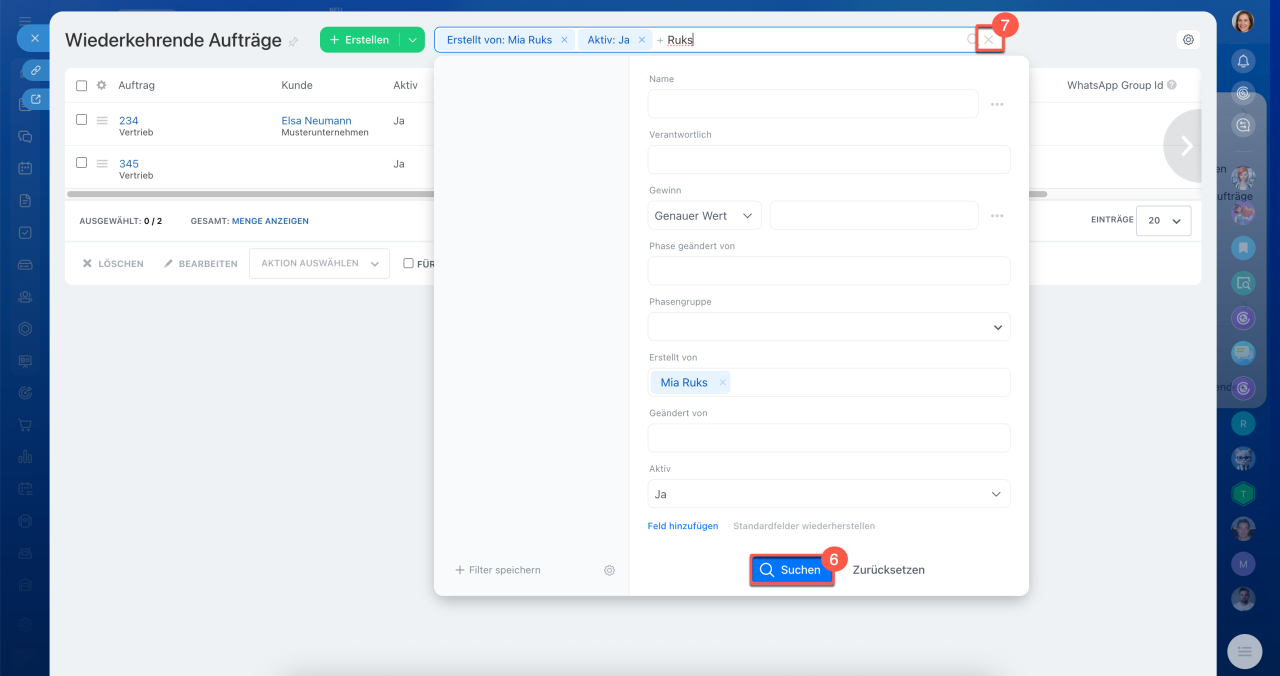Viewport: 1280px width, 676px height.
Task: Select the checkbox for order 234
Action: (x=82, y=120)
